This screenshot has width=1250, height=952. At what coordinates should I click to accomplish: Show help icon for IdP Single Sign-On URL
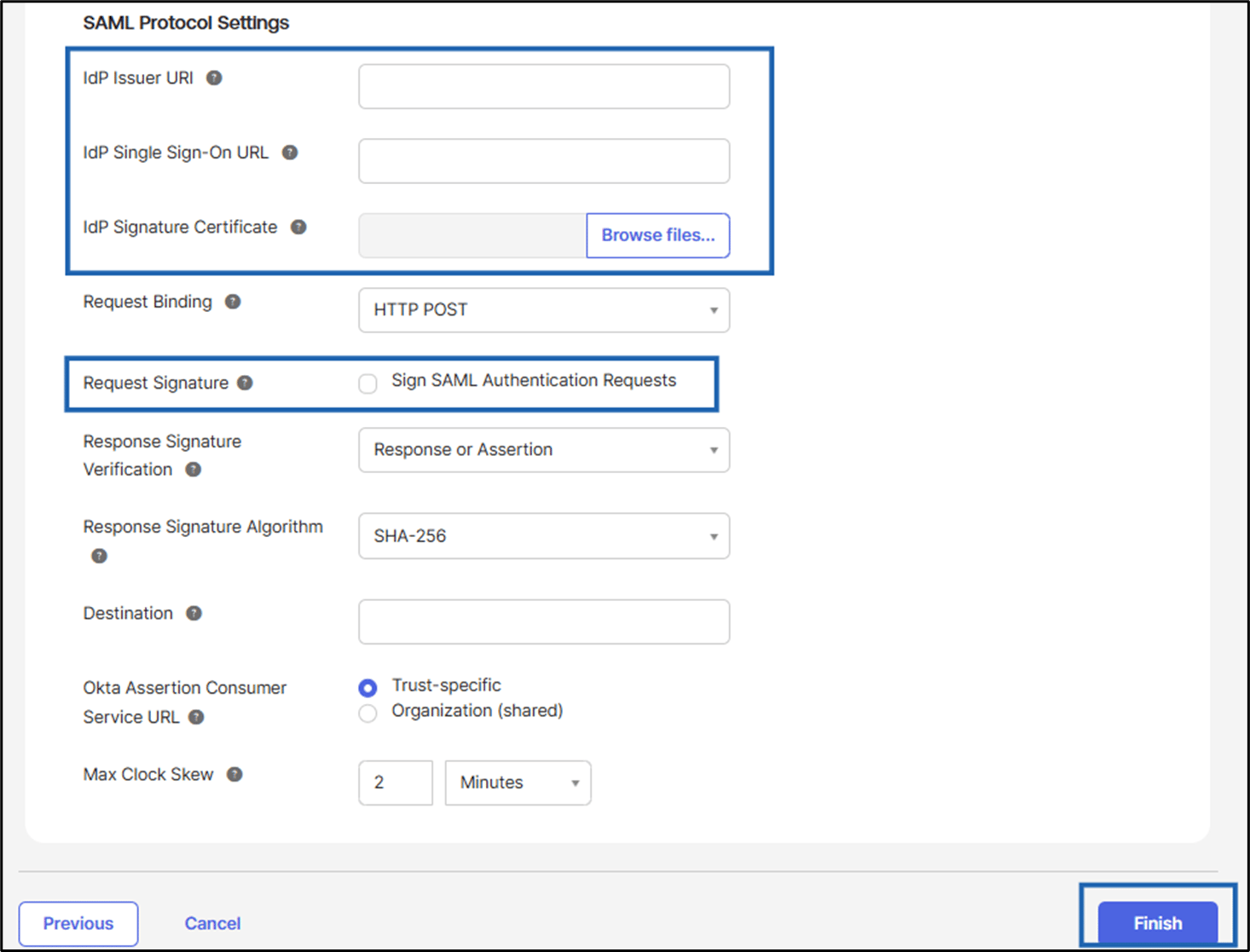tap(290, 153)
